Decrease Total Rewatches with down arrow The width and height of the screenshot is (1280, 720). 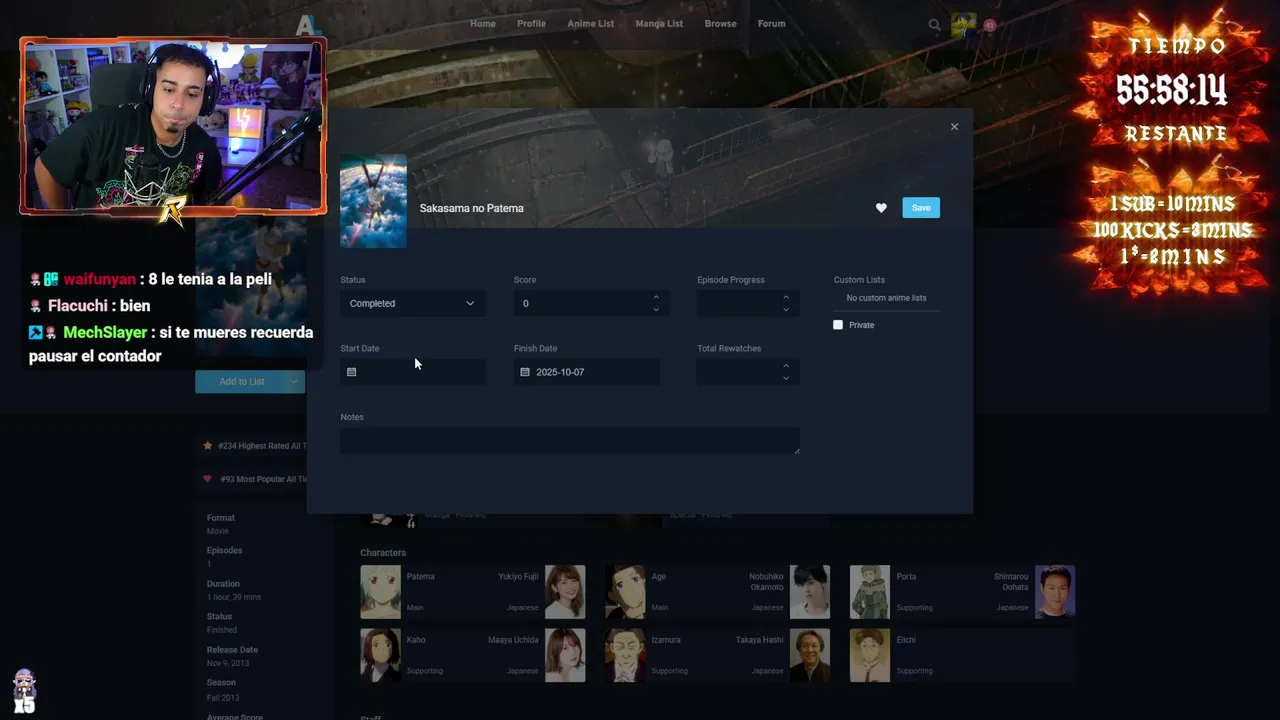pos(786,378)
